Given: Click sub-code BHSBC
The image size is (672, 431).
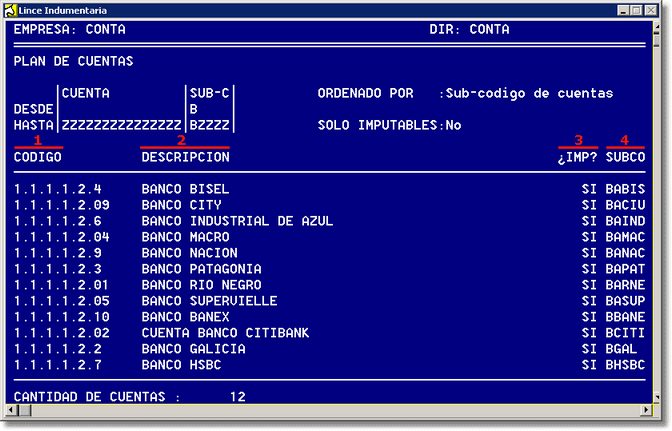Looking at the screenshot, I should [625, 365].
